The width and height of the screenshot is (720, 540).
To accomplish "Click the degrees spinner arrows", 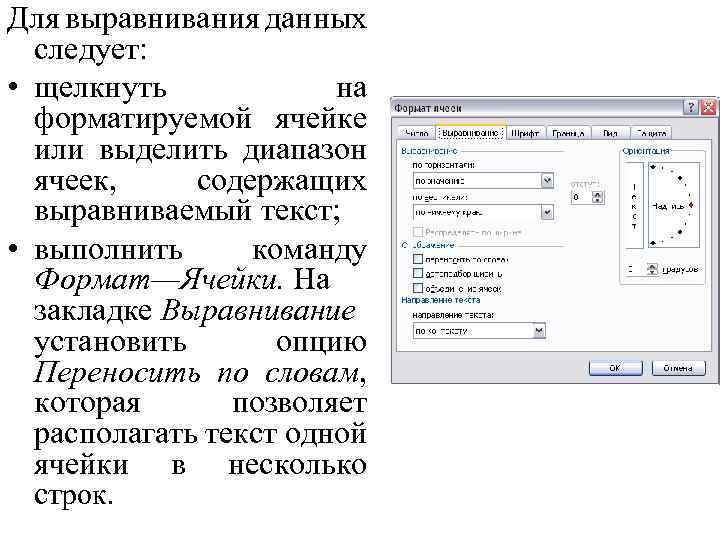I will (x=652, y=269).
